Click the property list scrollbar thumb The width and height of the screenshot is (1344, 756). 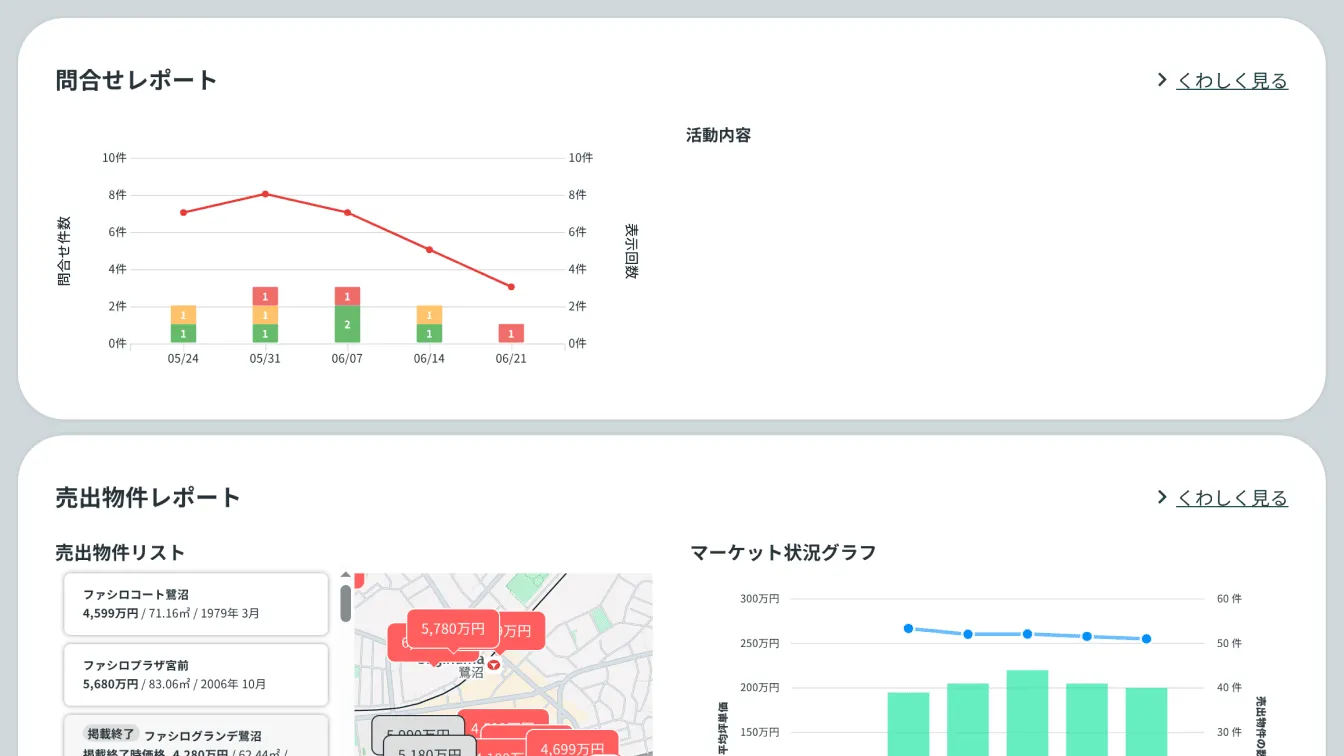tap(346, 603)
